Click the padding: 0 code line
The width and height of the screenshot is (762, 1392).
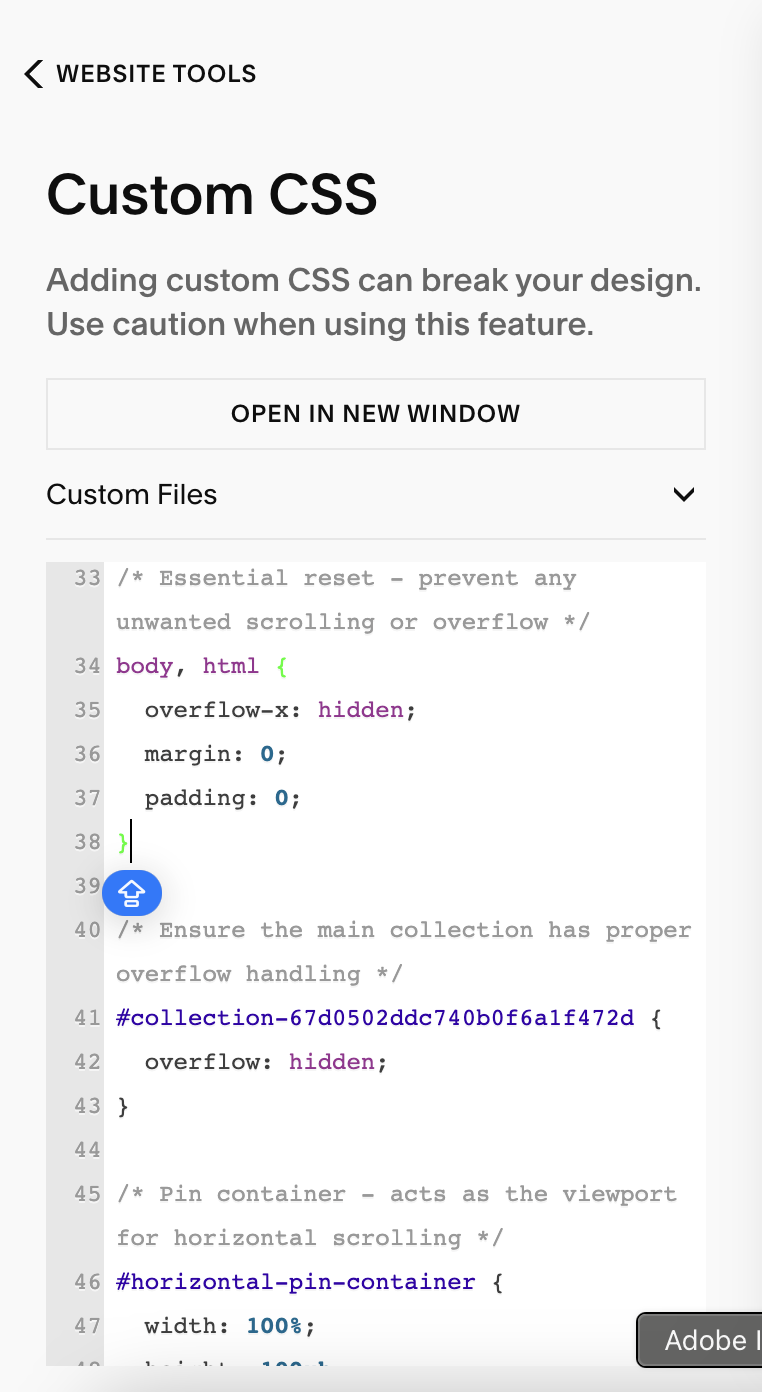click(x=223, y=798)
